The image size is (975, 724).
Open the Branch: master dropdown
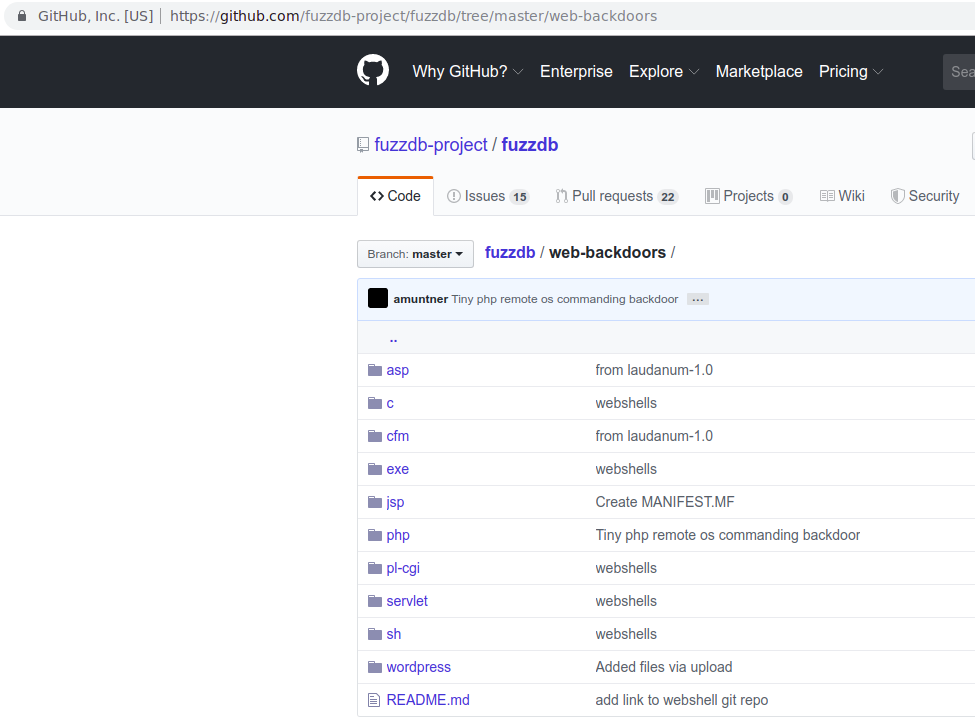coord(415,254)
